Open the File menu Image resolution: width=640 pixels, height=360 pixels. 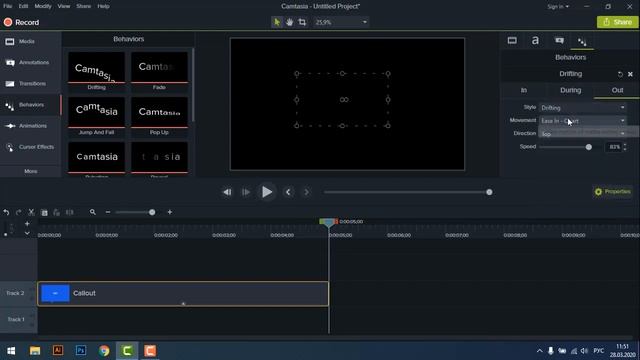8,6
